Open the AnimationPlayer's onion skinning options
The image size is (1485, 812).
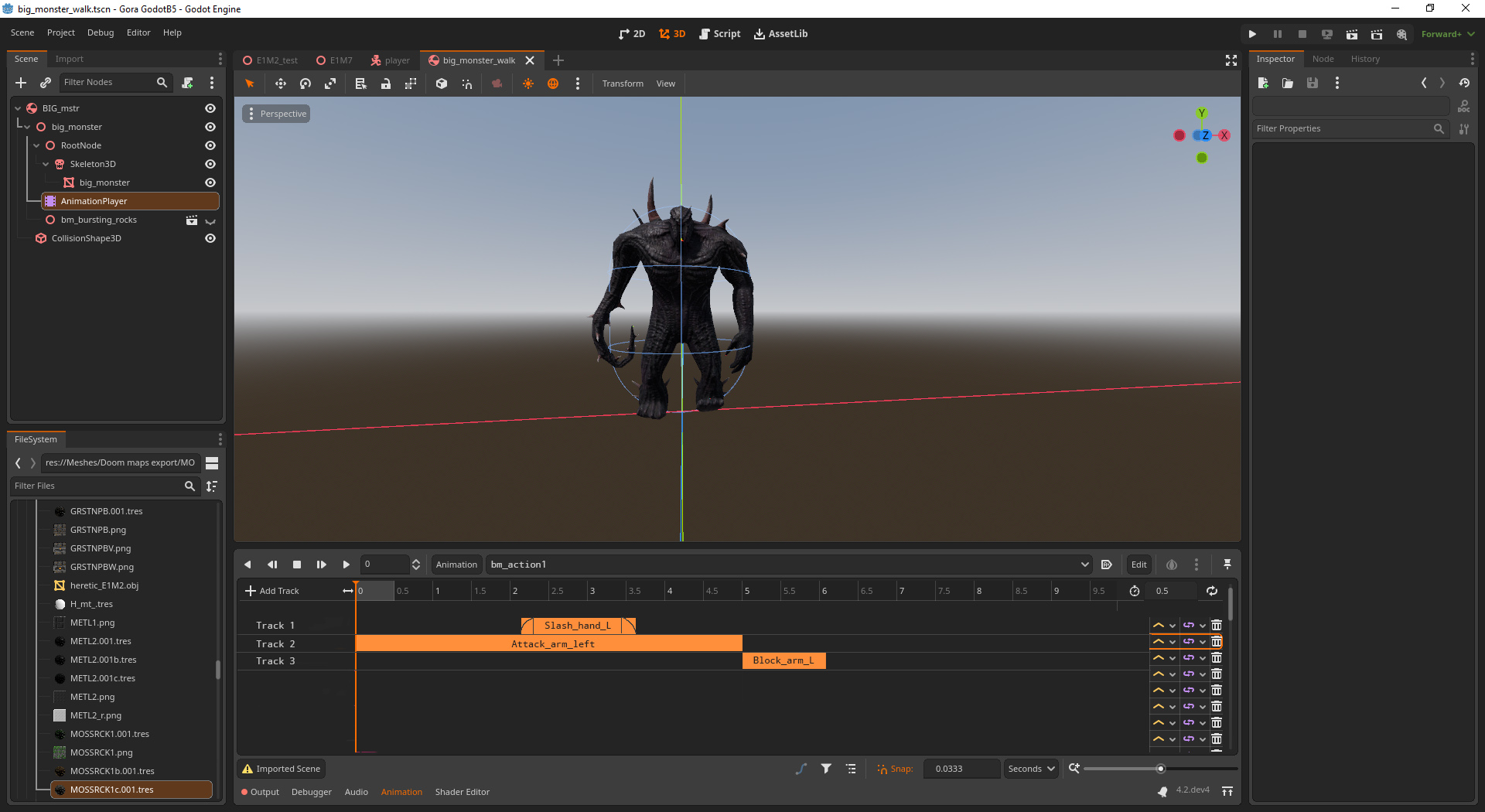pos(1171,565)
